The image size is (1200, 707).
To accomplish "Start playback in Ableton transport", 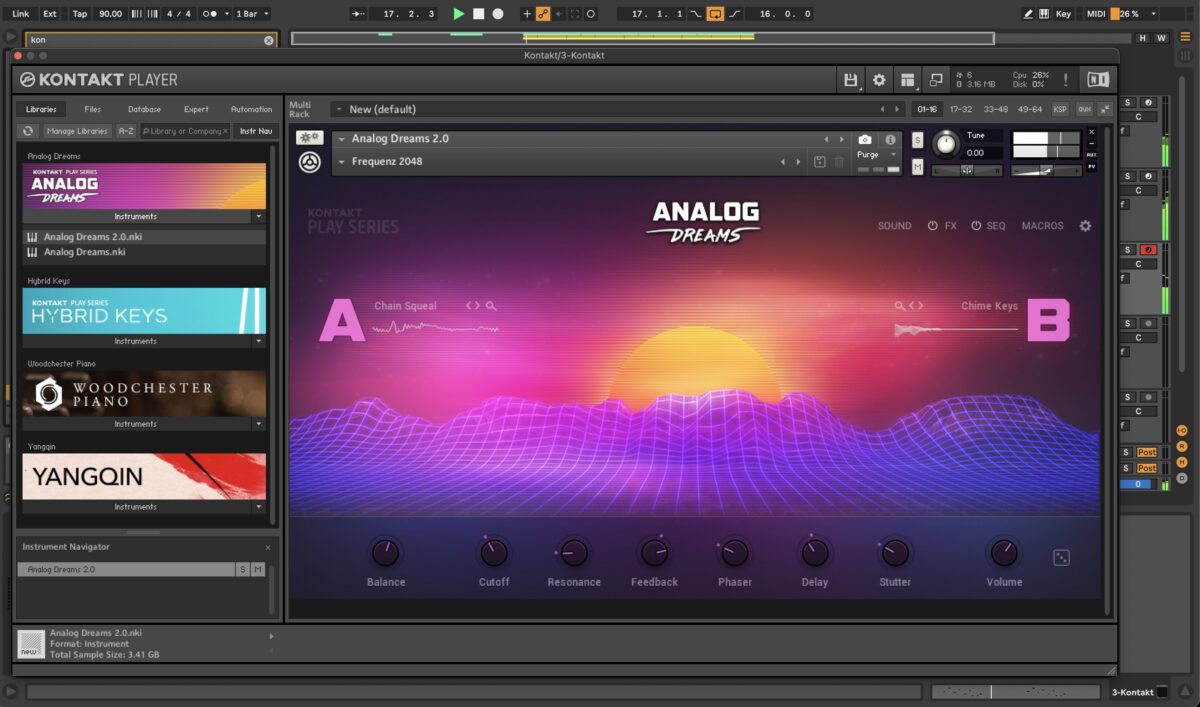I will (x=459, y=14).
